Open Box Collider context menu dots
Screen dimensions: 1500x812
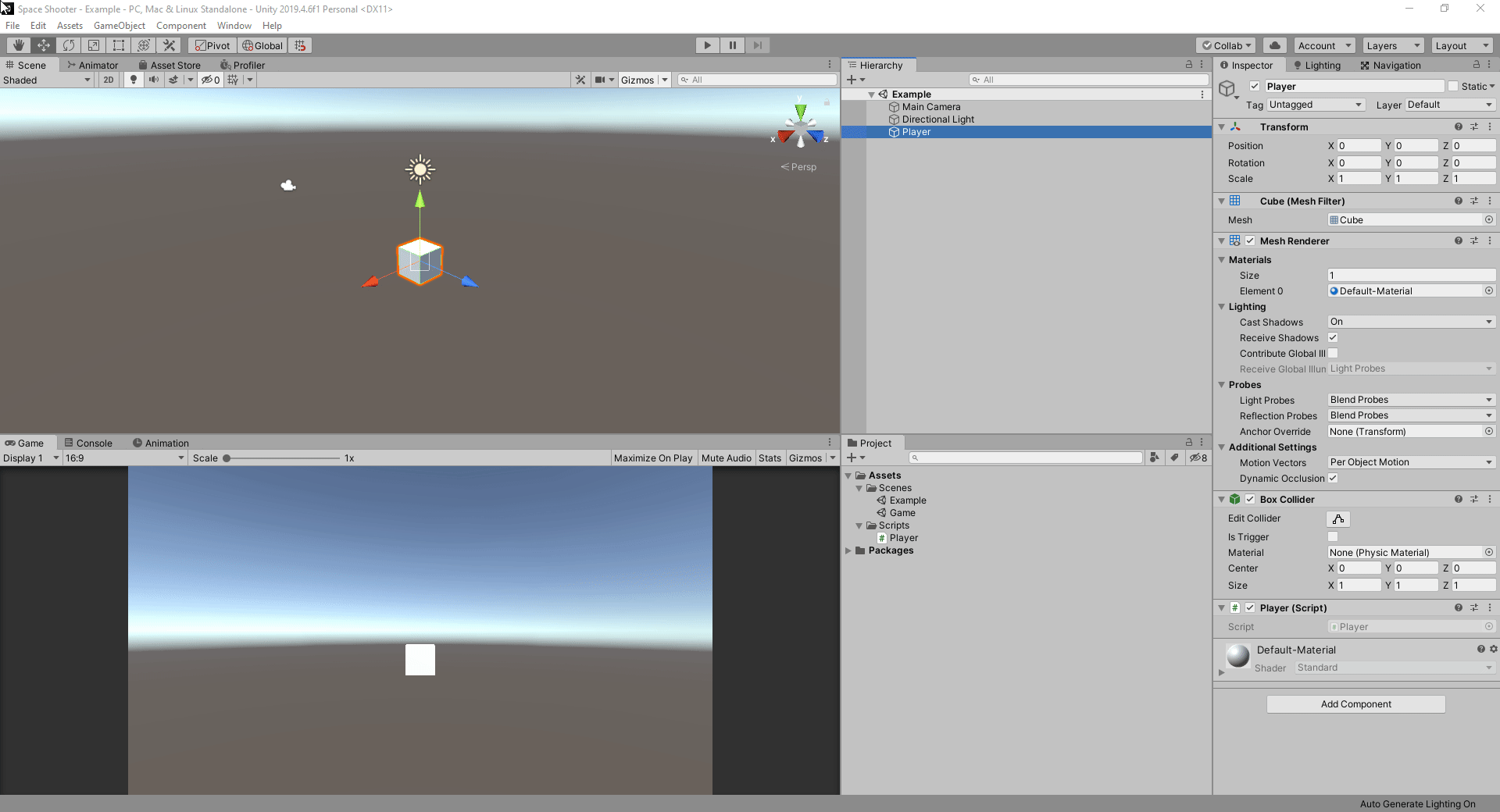click(1490, 499)
